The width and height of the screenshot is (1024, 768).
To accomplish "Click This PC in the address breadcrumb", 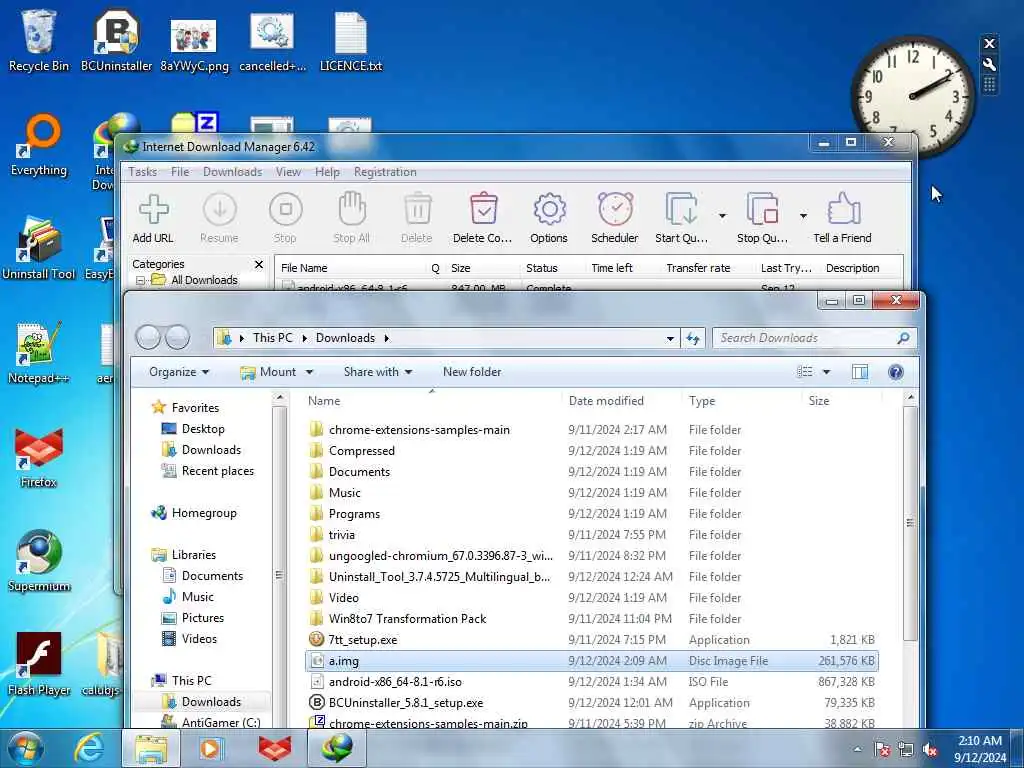I will pos(273,338).
